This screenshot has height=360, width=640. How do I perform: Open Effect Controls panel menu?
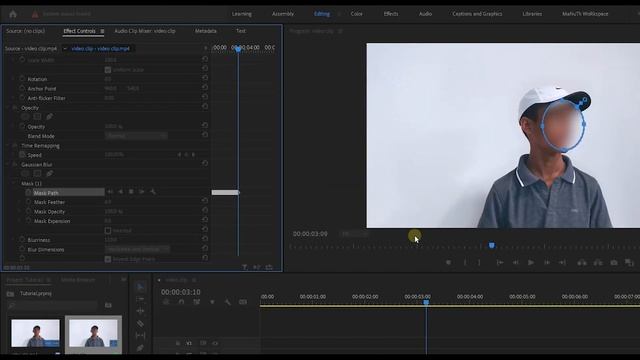[102, 31]
